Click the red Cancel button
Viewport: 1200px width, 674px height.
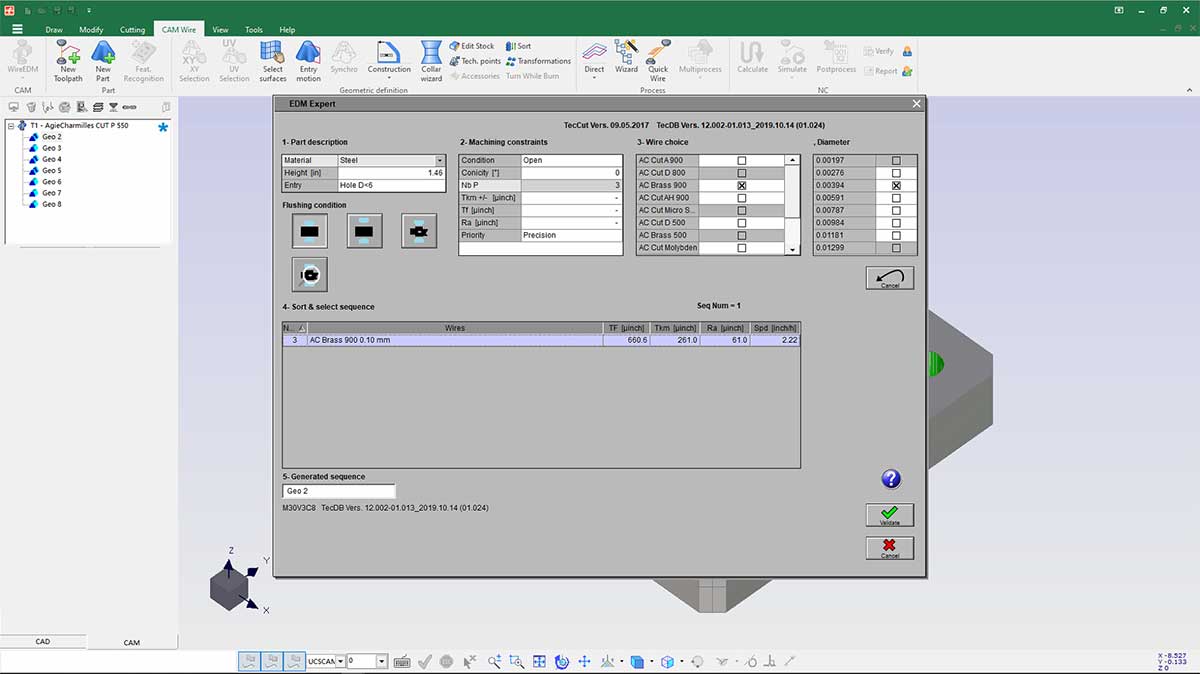coord(889,548)
